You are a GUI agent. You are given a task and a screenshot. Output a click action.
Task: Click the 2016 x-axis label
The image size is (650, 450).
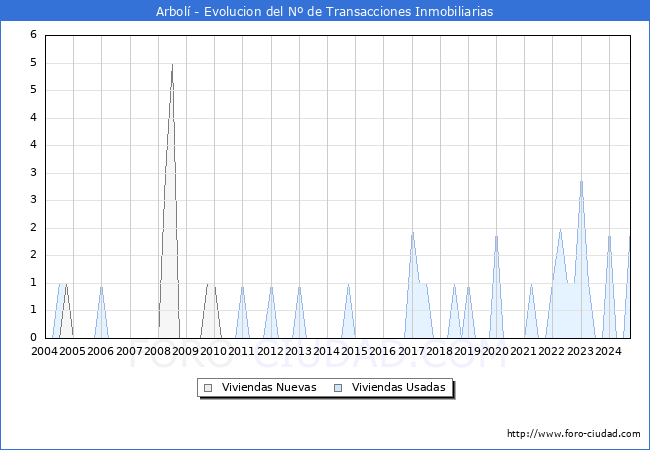pos(382,351)
